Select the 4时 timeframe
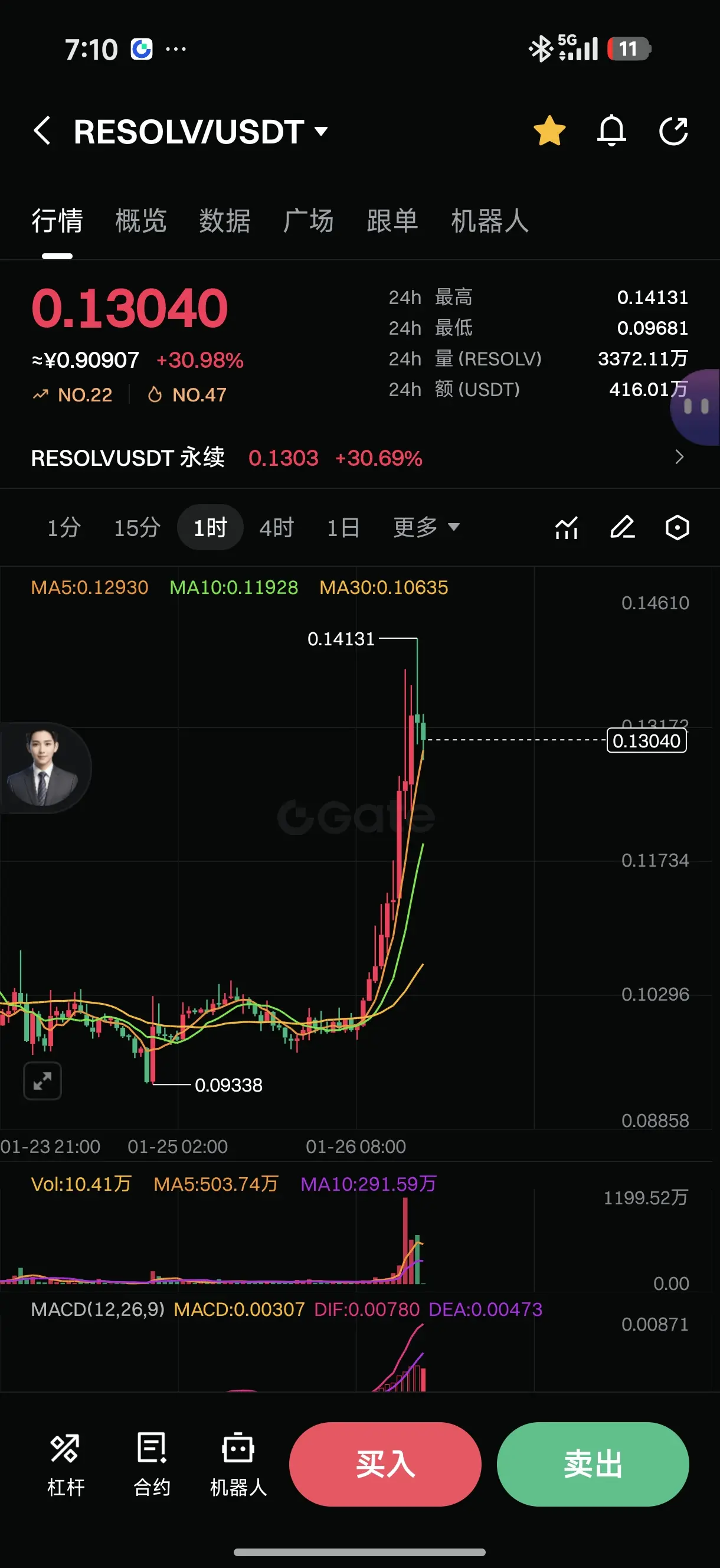720x1568 pixels. click(x=276, y=527)
